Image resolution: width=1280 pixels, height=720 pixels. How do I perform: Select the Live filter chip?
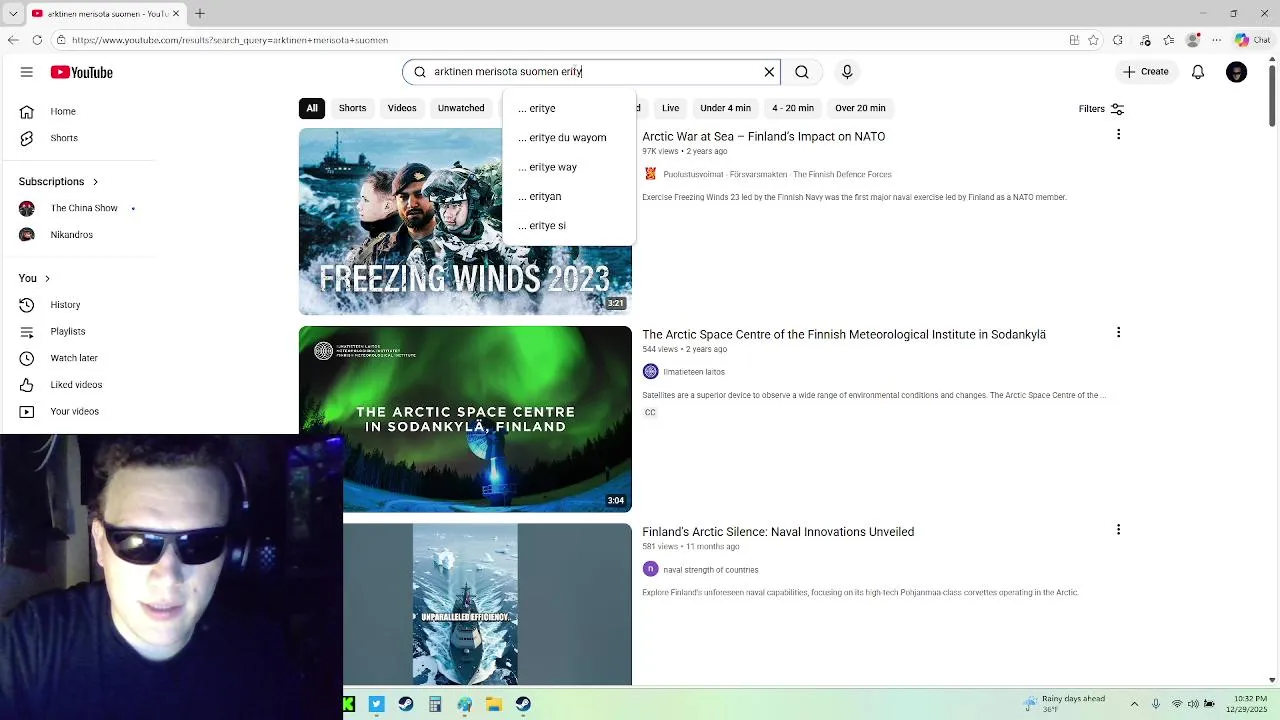click(x=670, y=108)
